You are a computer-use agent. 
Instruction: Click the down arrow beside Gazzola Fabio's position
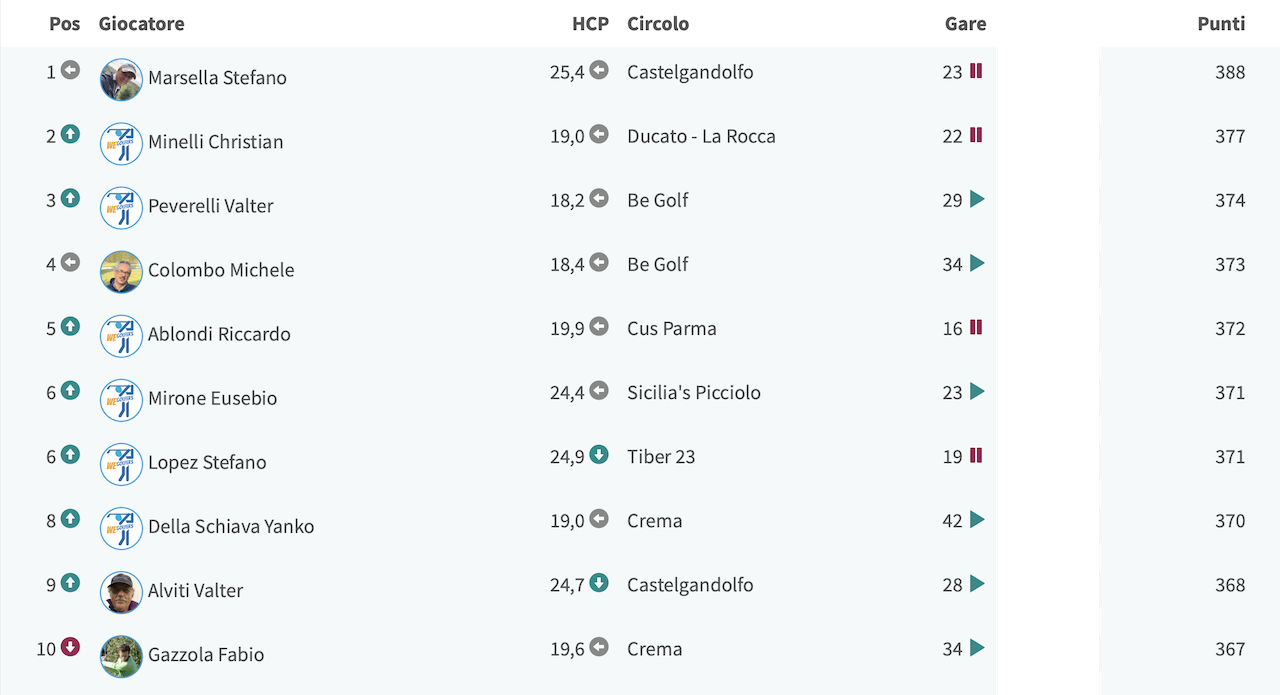[x=70, y=647]
